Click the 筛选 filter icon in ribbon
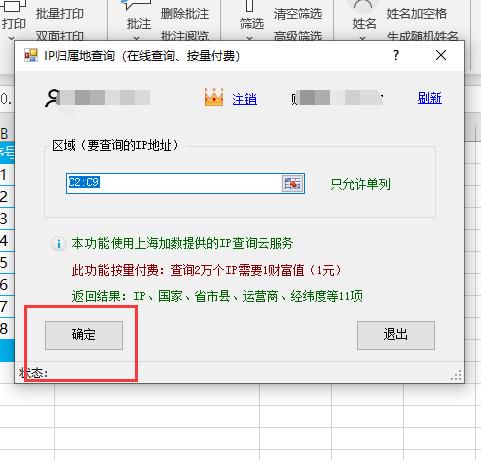This screenshot has width=481, height=460. [249, 5]
